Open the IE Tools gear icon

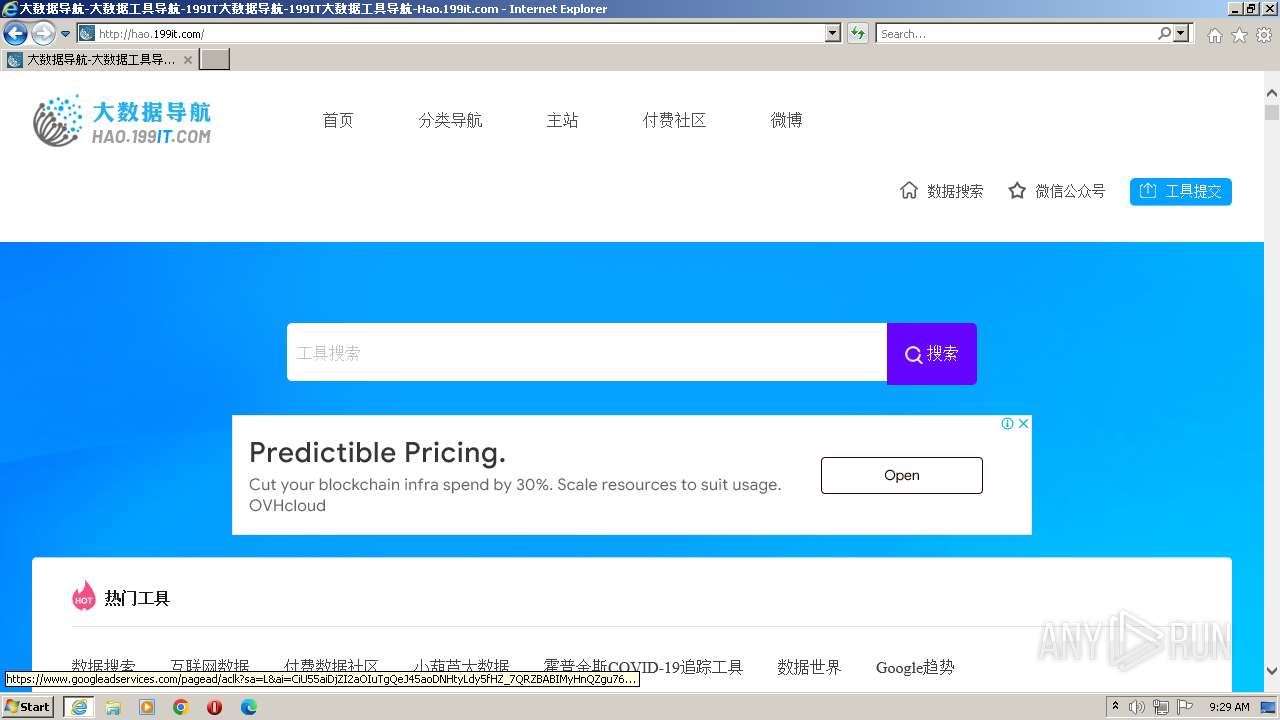tap(1264, 35)
